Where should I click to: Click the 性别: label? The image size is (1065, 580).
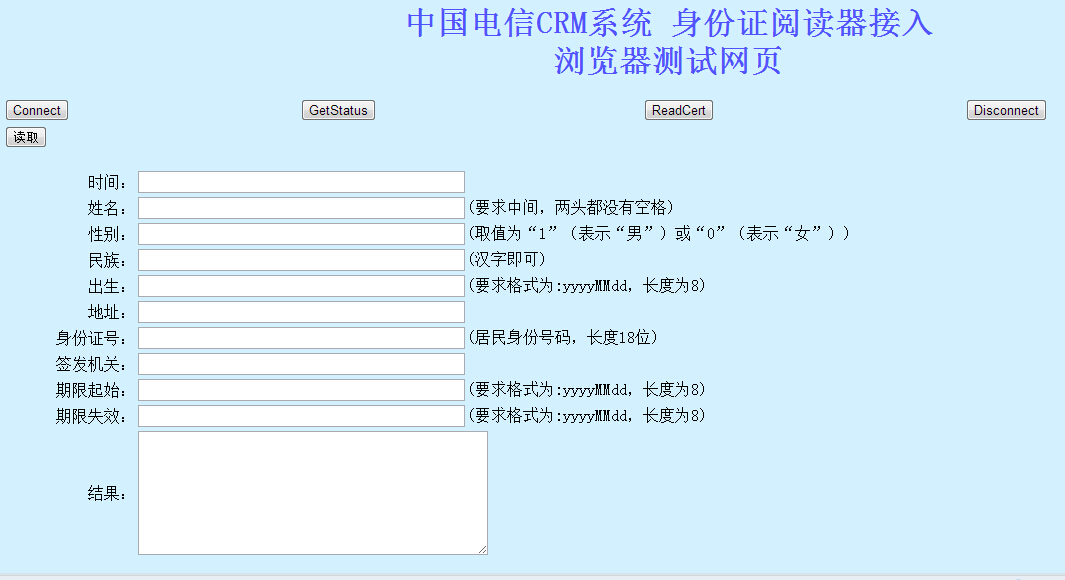107,234
